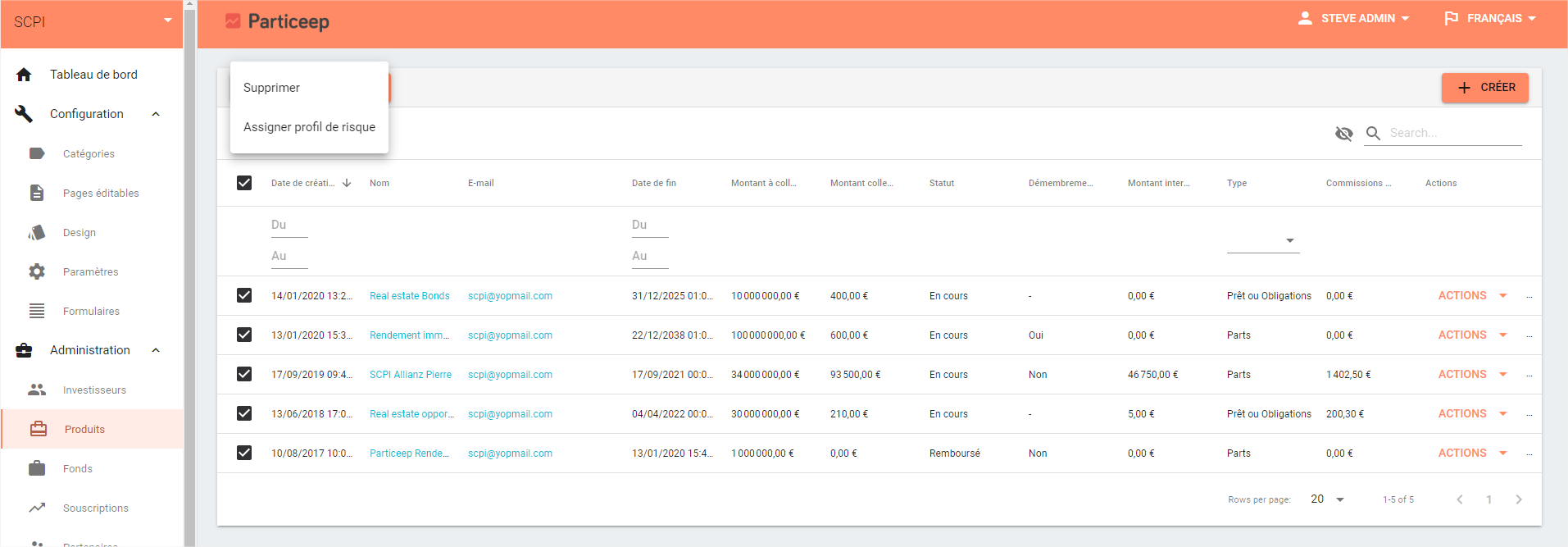Open Actions dropdown for Particeep Rende... row

[x=1473, y=453]
